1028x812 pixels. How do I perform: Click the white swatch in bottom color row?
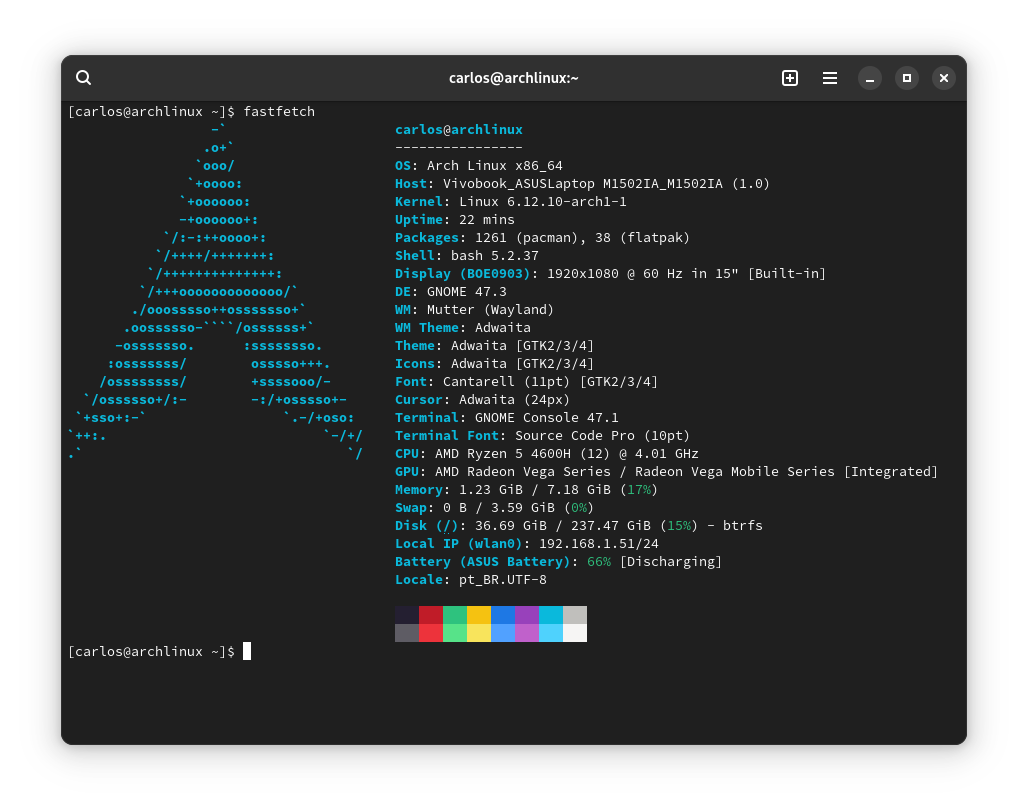(x=575, y=633)
